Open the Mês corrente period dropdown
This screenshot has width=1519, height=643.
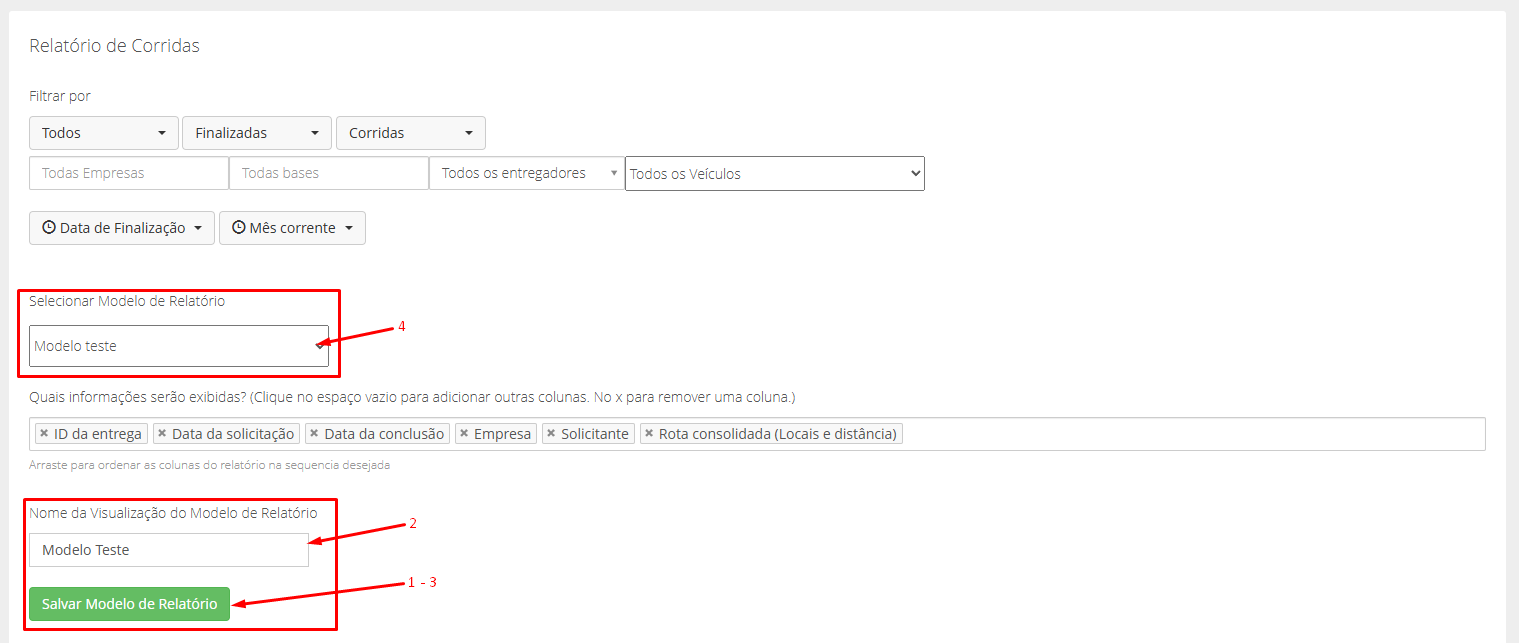[x=292, y=228]
